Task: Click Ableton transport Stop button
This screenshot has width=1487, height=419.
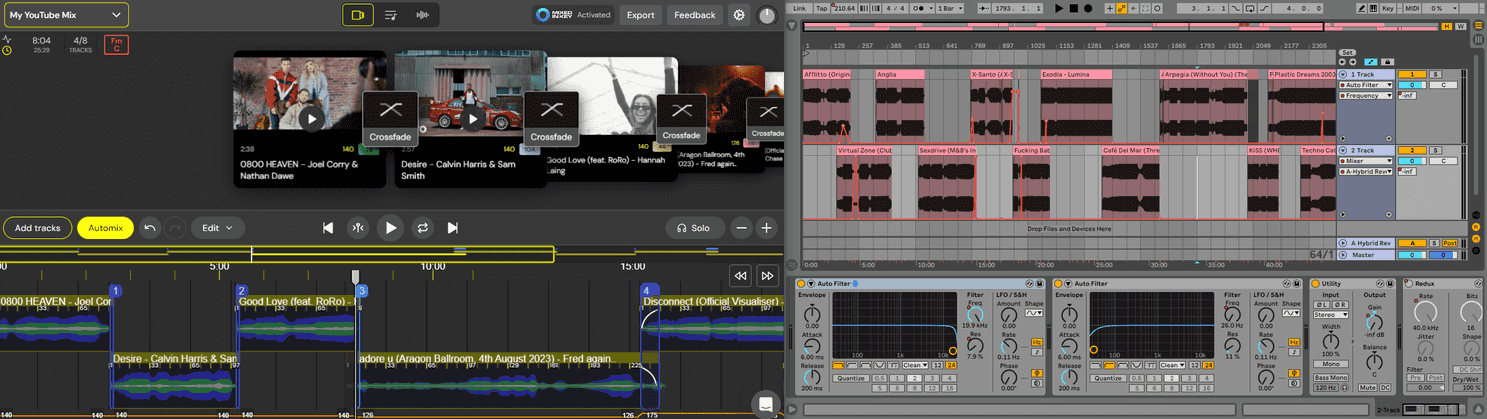Action: 1073,8
